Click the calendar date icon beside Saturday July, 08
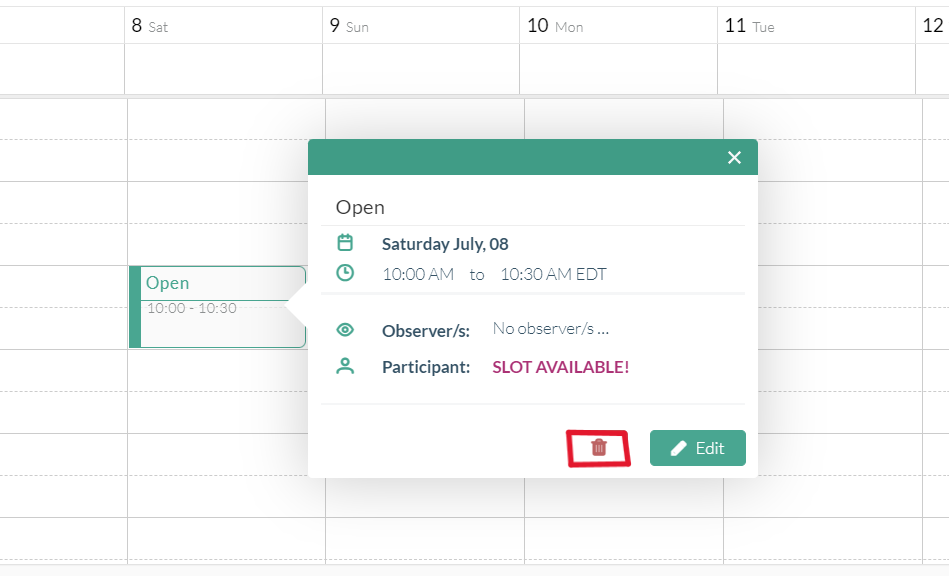949x576 pixels. click(x=345, y=242)
